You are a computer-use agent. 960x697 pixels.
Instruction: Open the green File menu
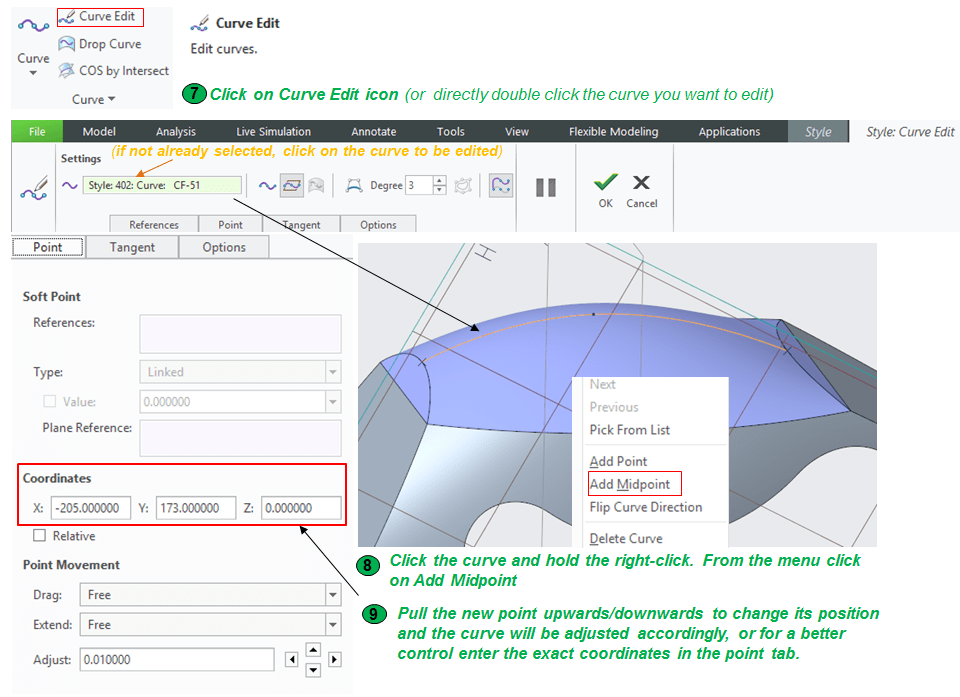tap(37, 131)
